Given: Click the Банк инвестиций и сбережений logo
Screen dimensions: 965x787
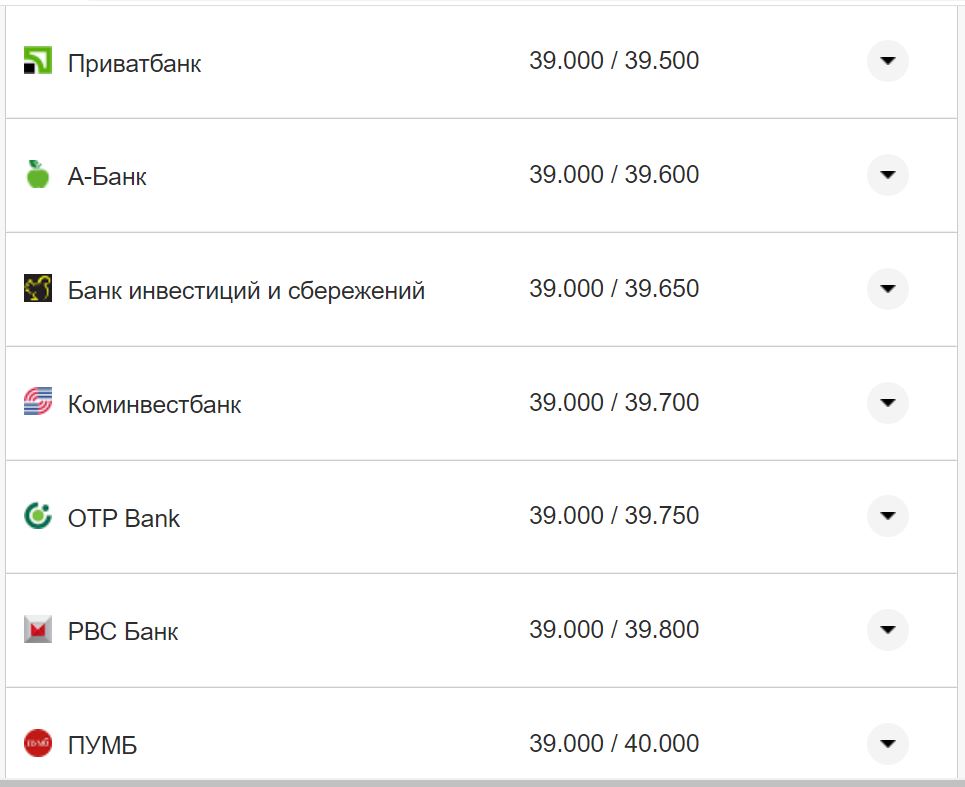Looking at the screenshot, I should (37, 289).
